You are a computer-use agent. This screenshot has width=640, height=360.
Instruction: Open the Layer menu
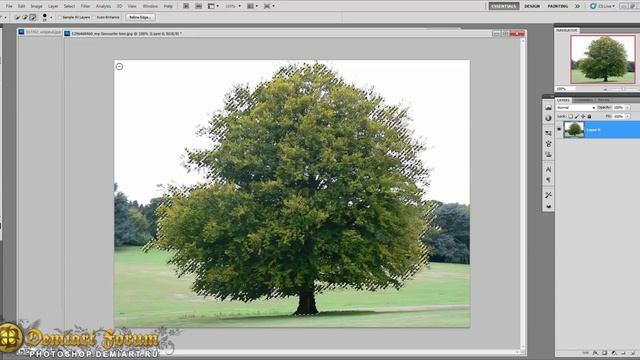53,6
